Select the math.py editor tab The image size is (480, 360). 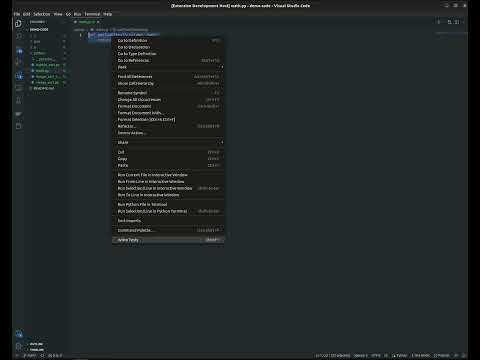tap(87, 22)
